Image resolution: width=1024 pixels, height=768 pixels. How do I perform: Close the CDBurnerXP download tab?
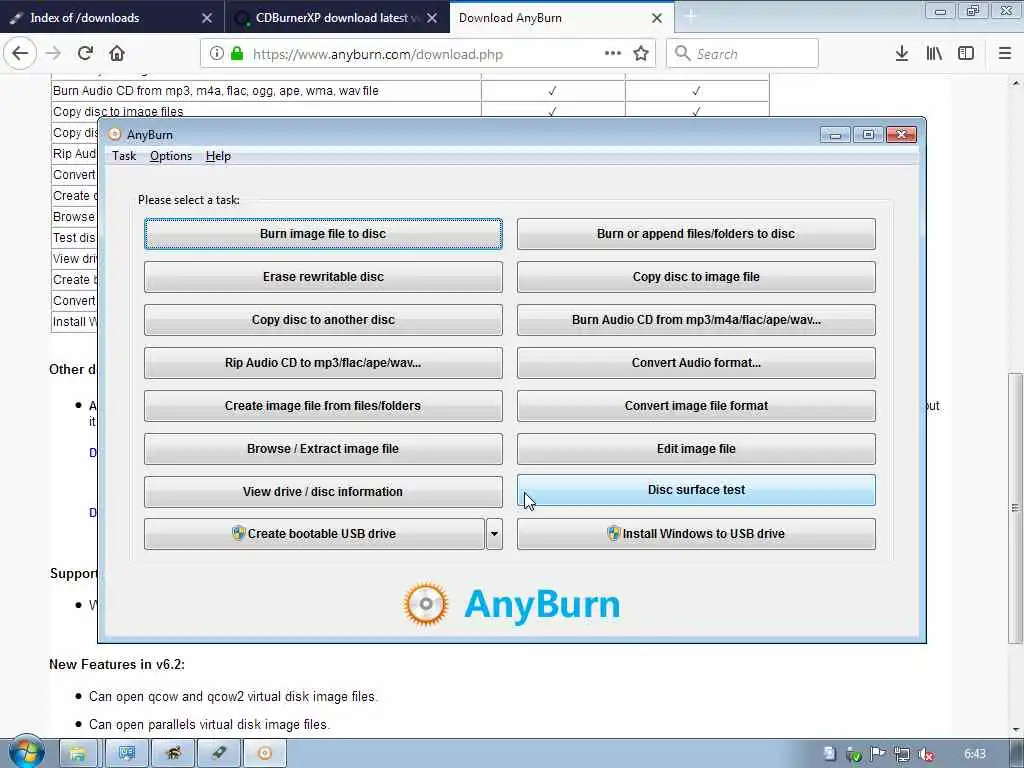click(x=432, y=18)
